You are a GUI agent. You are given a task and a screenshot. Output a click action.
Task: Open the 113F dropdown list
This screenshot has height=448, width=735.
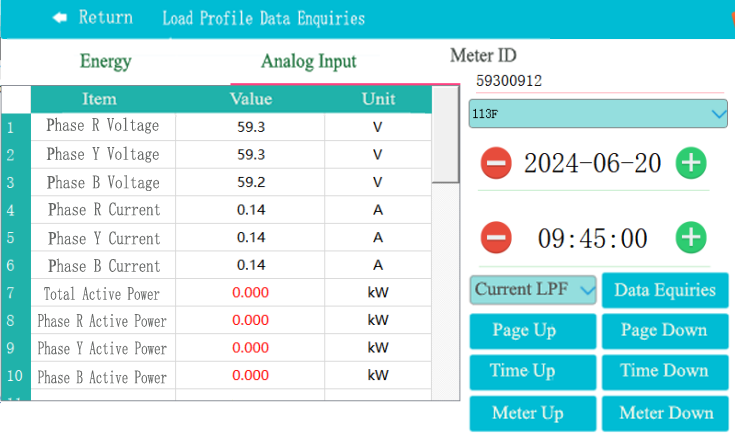(598, 115)
